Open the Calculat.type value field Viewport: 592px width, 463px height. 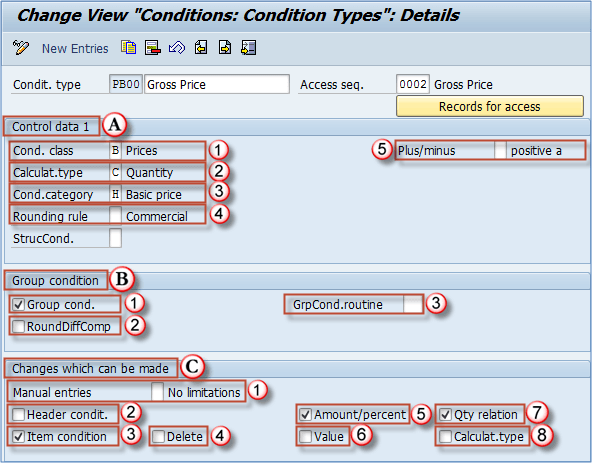(x=116, y=173)
